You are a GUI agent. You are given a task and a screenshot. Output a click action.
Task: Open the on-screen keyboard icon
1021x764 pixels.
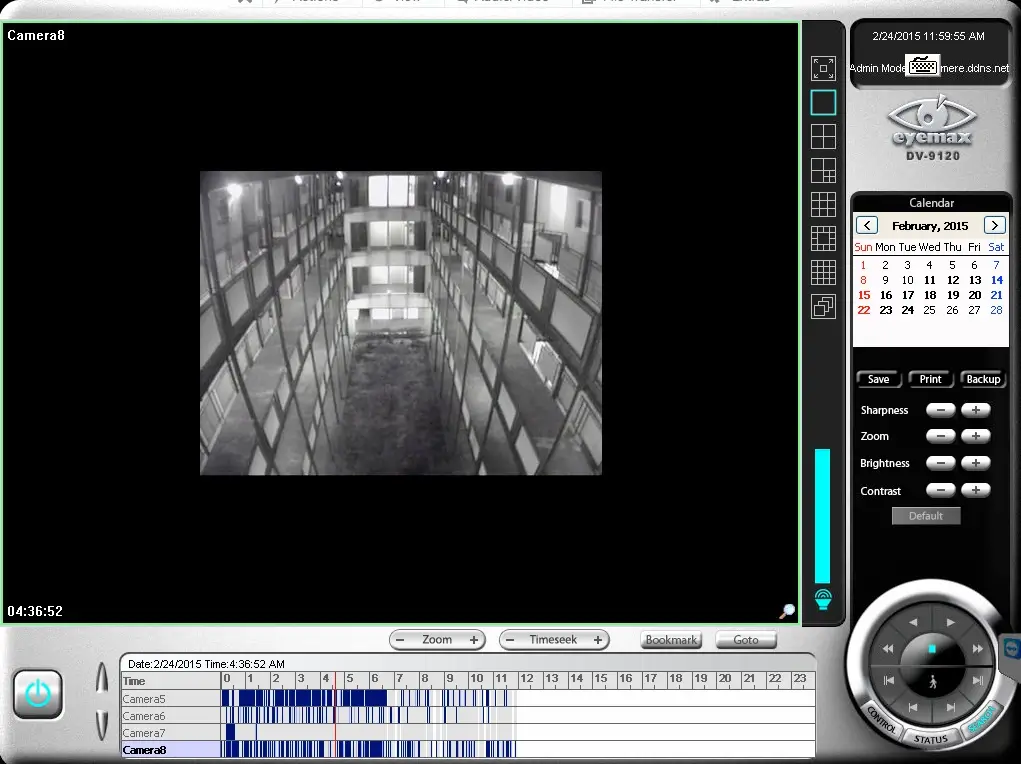point(922,65)
